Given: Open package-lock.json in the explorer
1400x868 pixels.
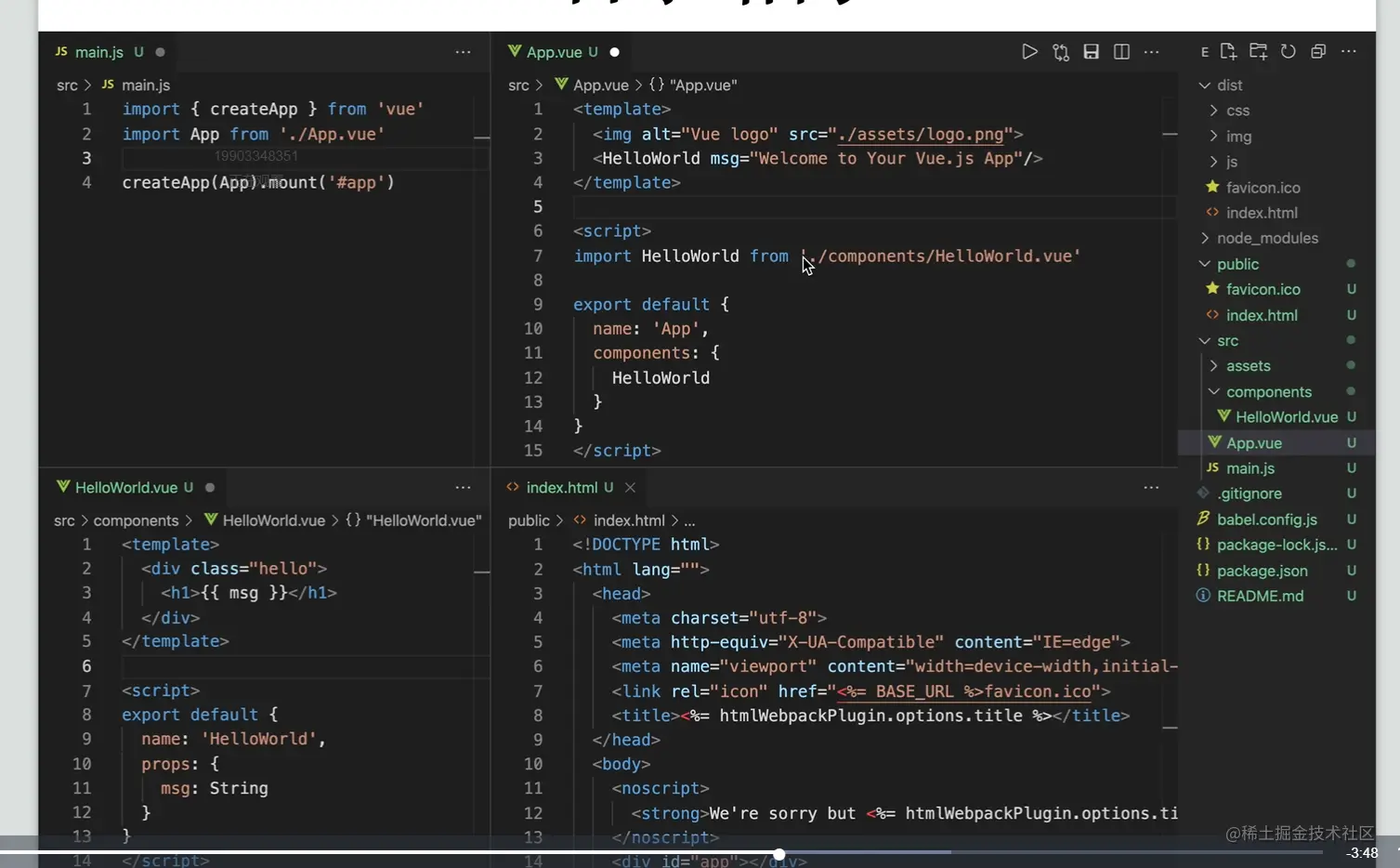Looking at the screenshot, I should (1276, 544).
